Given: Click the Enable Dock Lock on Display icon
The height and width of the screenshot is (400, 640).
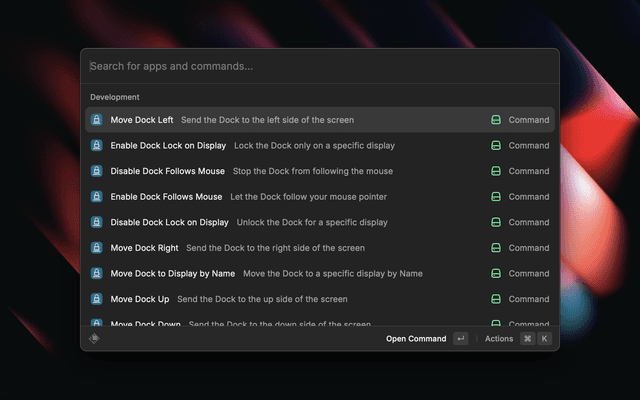Looking at the screenshot, I should point(96,146).
